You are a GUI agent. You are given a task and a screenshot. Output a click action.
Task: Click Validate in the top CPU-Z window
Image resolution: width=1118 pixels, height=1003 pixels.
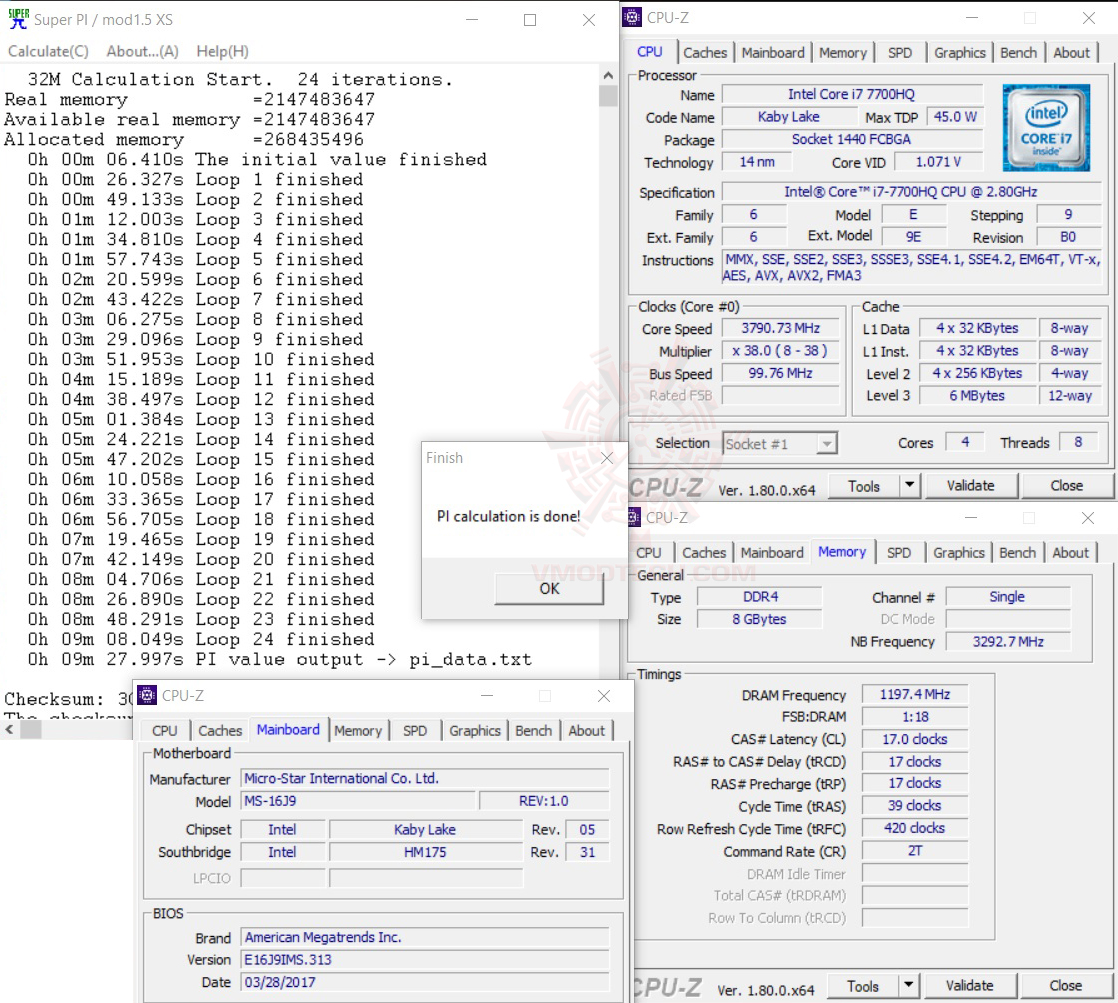tap(970, 485)
